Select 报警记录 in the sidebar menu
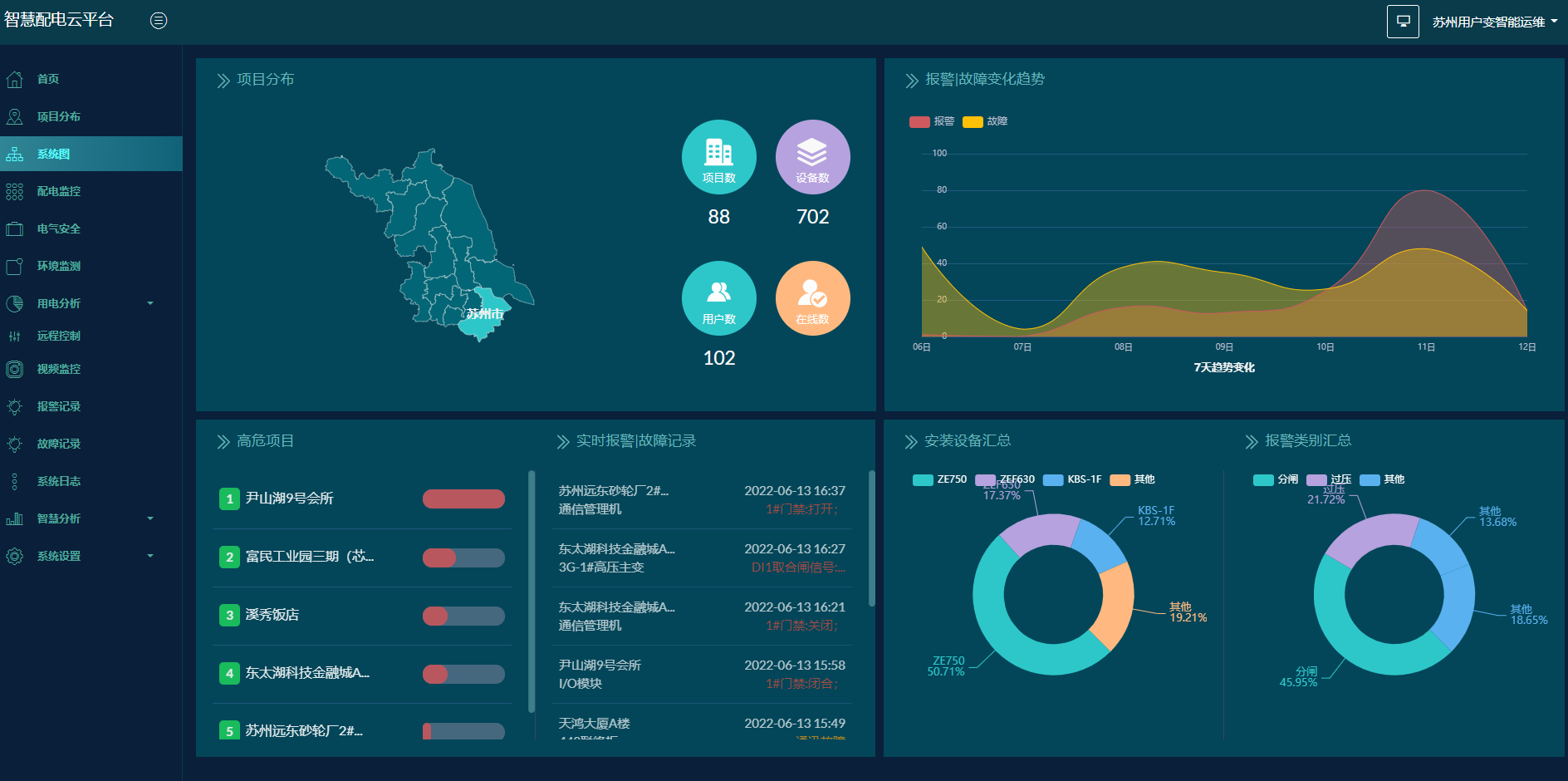 point(58,406)
